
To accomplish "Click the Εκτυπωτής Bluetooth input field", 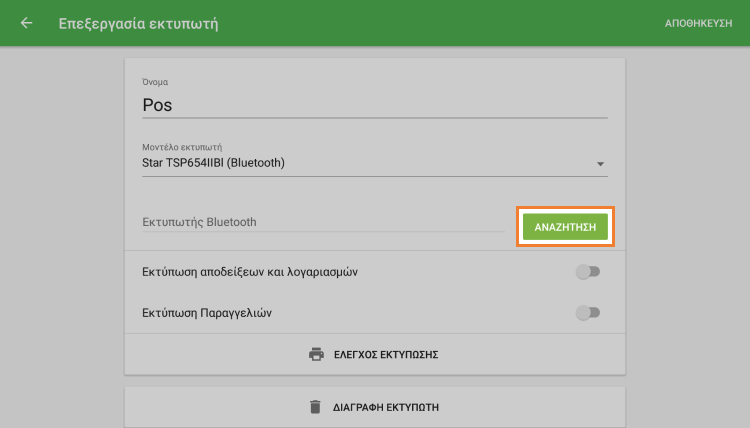I will click(322, 222).
